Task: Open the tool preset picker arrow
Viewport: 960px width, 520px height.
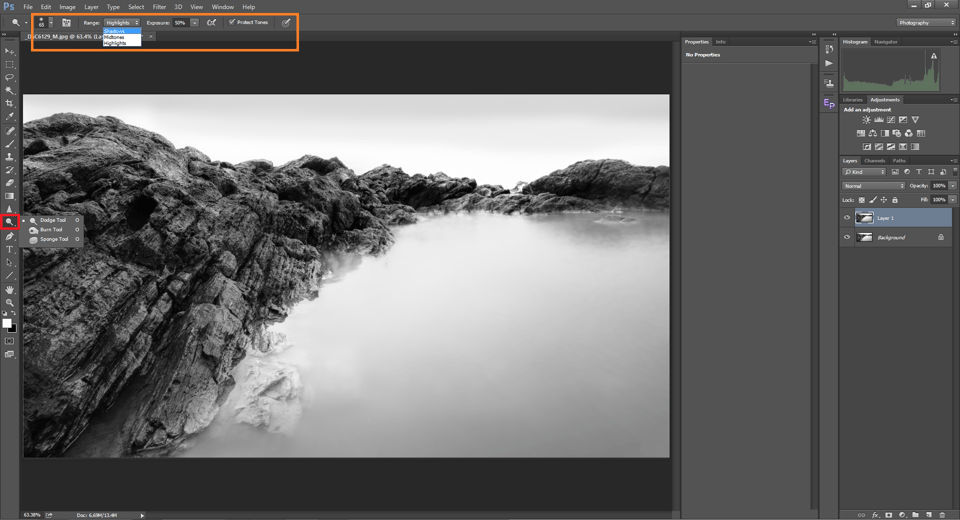Action: [x=26, y=23]
